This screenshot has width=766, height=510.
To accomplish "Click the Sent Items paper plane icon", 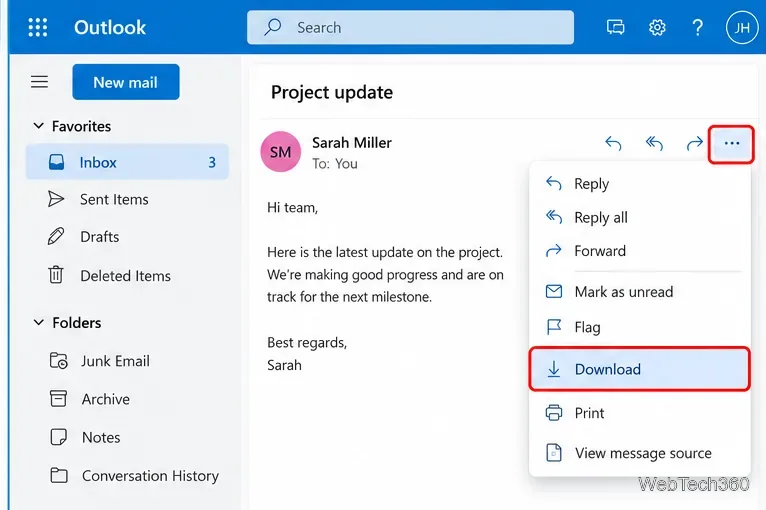I will 56,199.
